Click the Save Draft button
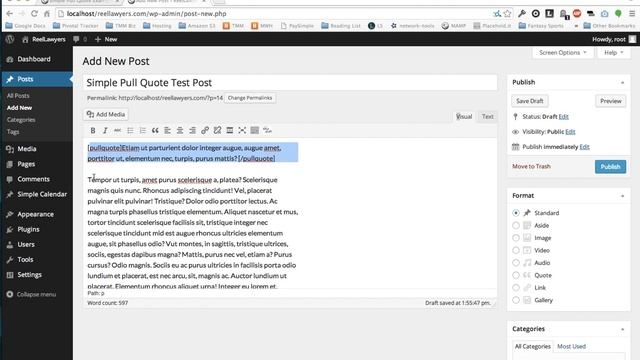The height and width of the screenshot is (360, 640). point(530,101)
